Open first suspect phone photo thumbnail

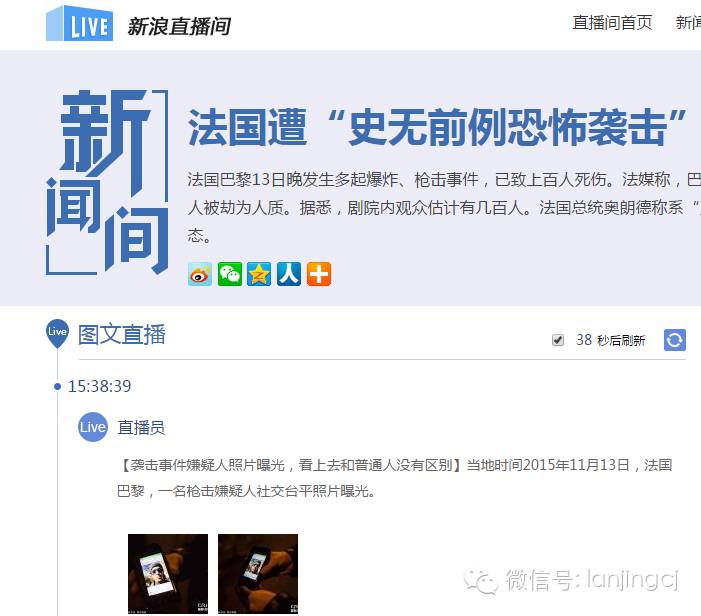point(168,574)
